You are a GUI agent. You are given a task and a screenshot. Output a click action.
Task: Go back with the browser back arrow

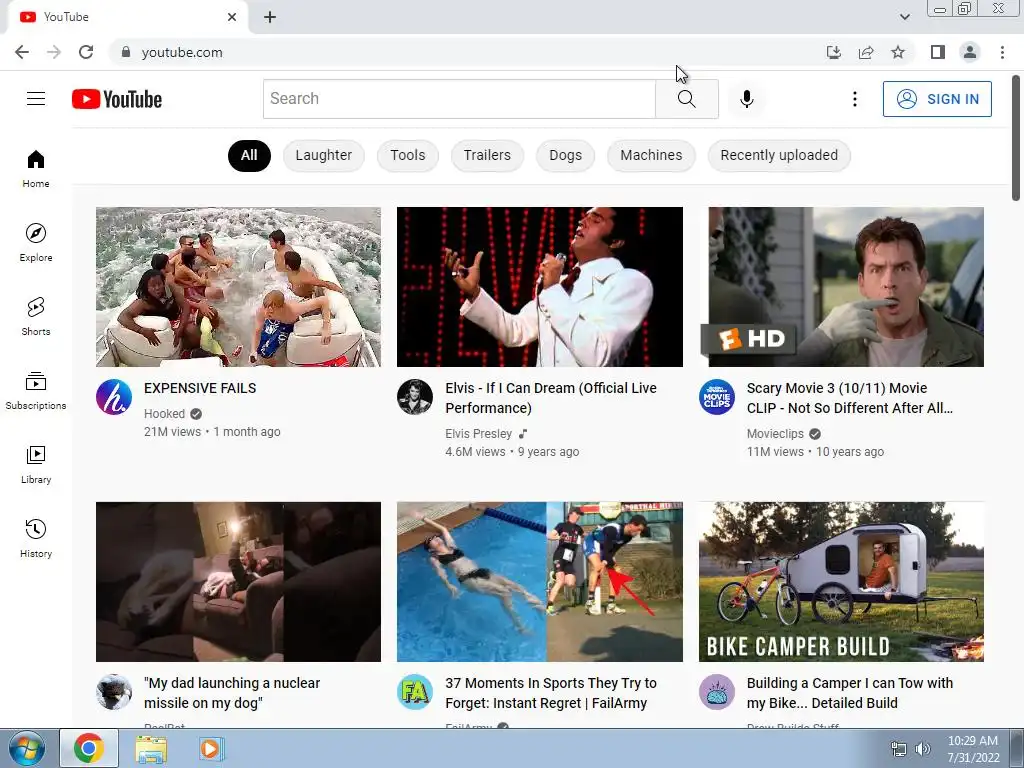(22, 52)
